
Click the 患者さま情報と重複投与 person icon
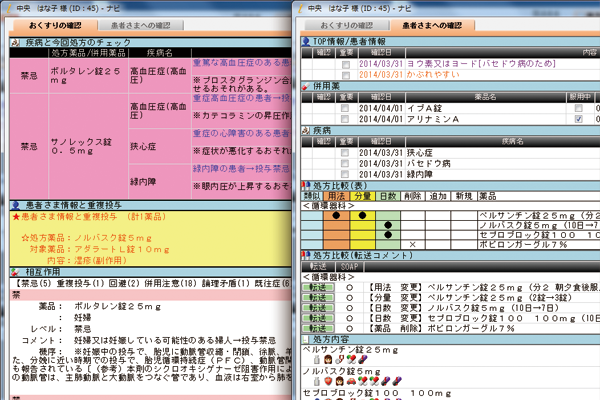click(16, 205)
